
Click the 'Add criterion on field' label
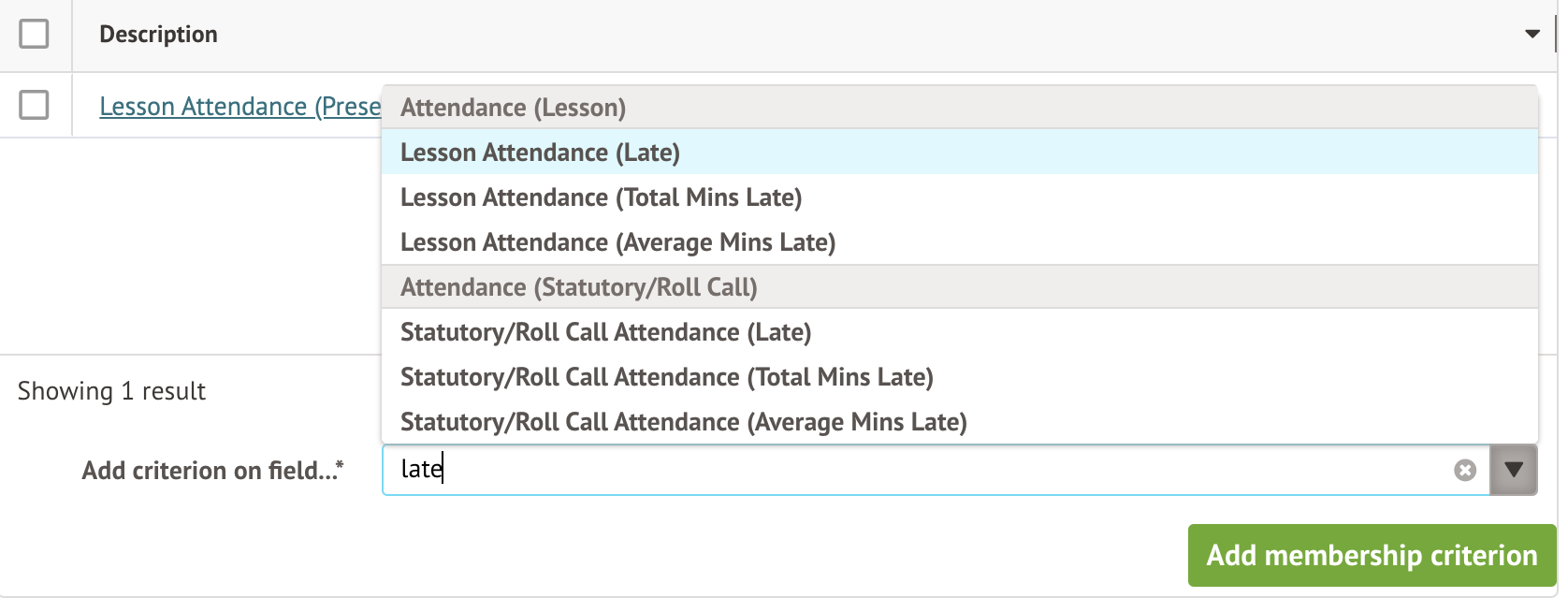[x=212, y=470]
